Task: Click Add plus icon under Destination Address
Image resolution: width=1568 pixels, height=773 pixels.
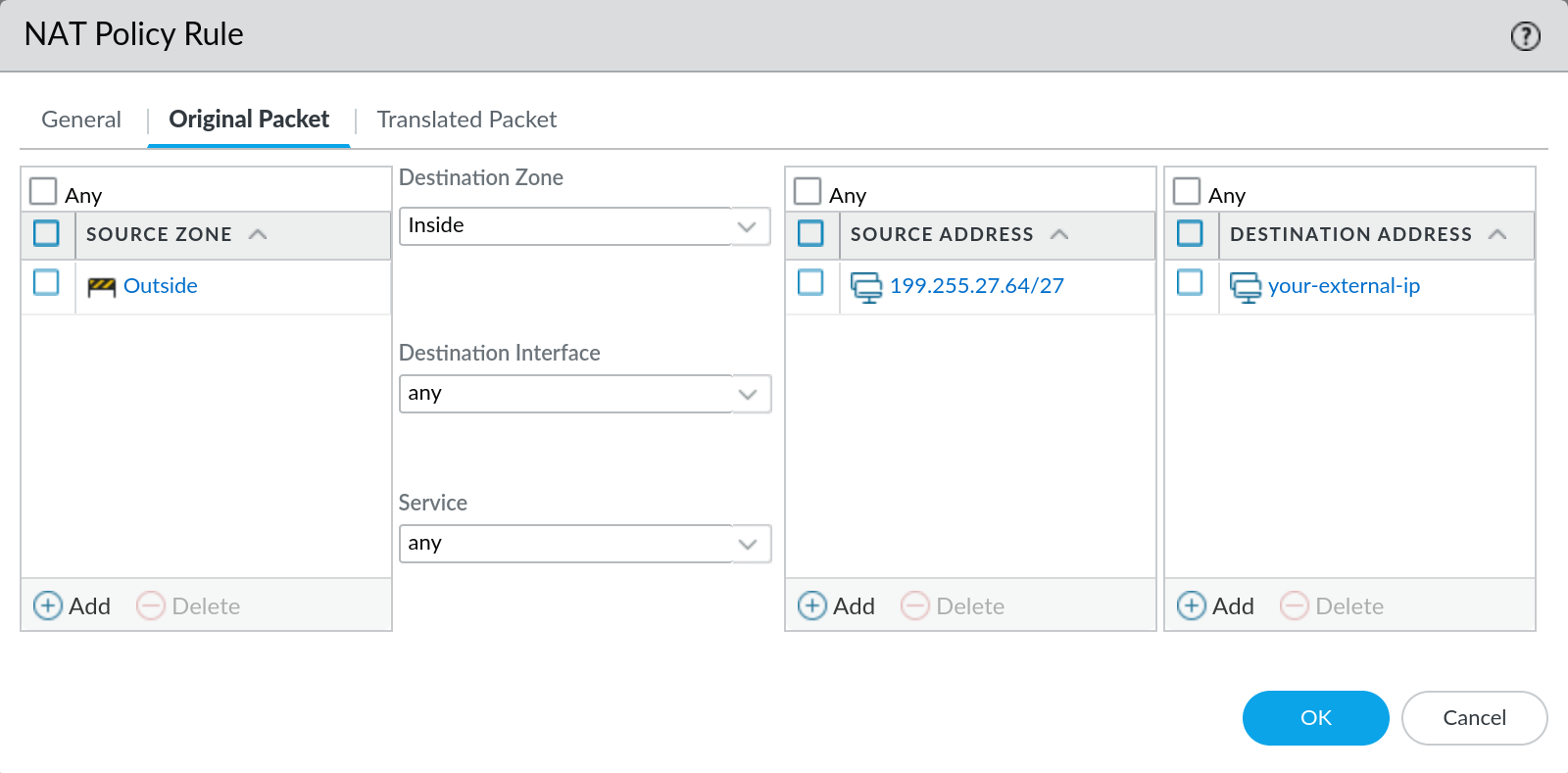Action: click(x=1192, y=606)
